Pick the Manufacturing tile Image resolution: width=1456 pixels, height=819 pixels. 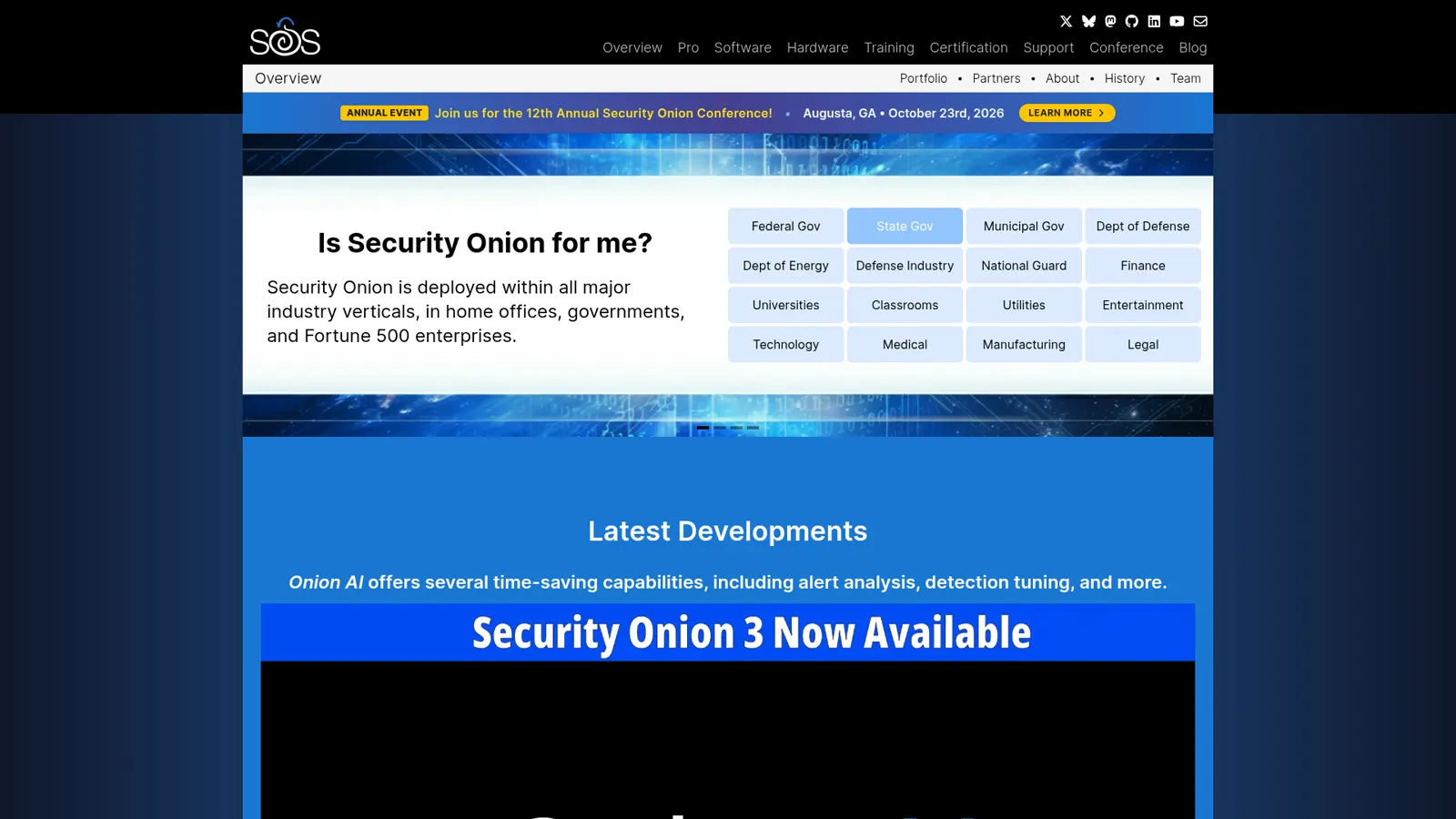point(1024,344)
